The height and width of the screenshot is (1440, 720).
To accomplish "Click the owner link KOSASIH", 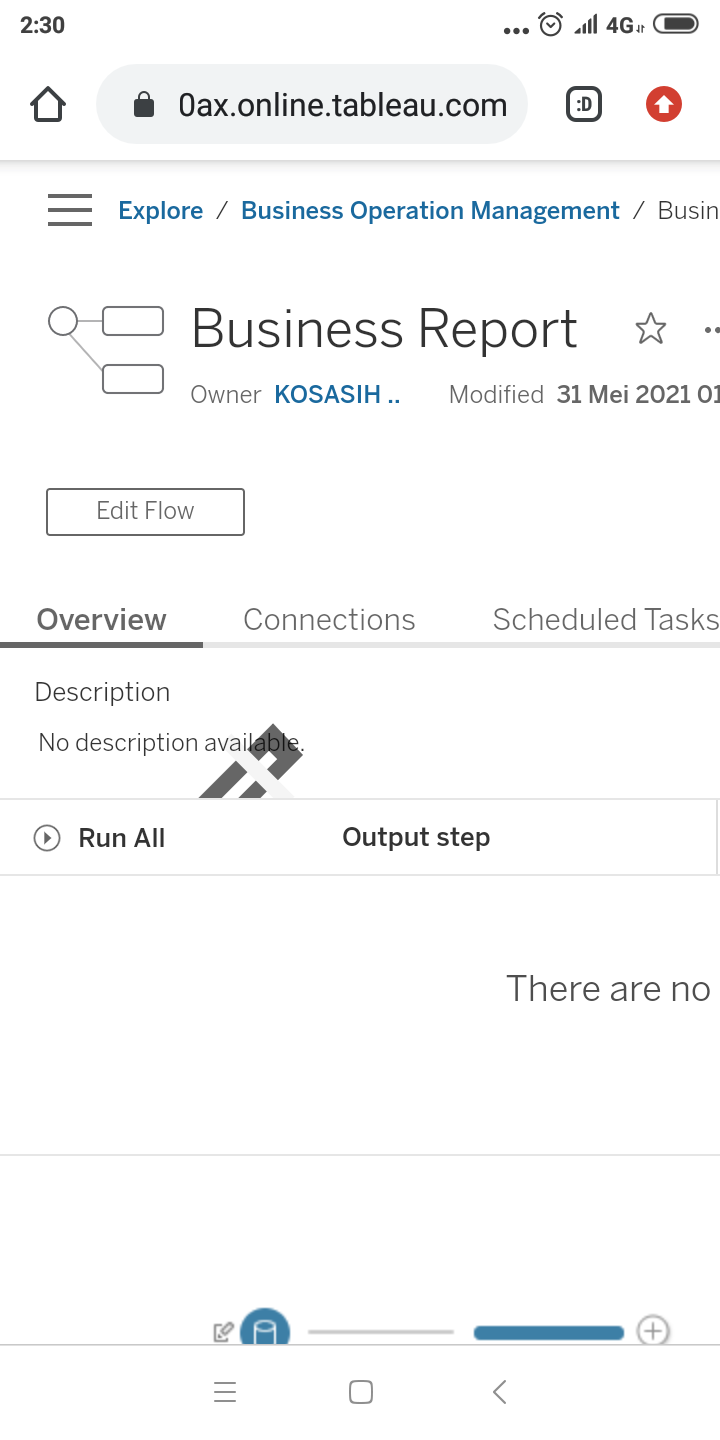I will pyautogui.click(x=337, y=394).
